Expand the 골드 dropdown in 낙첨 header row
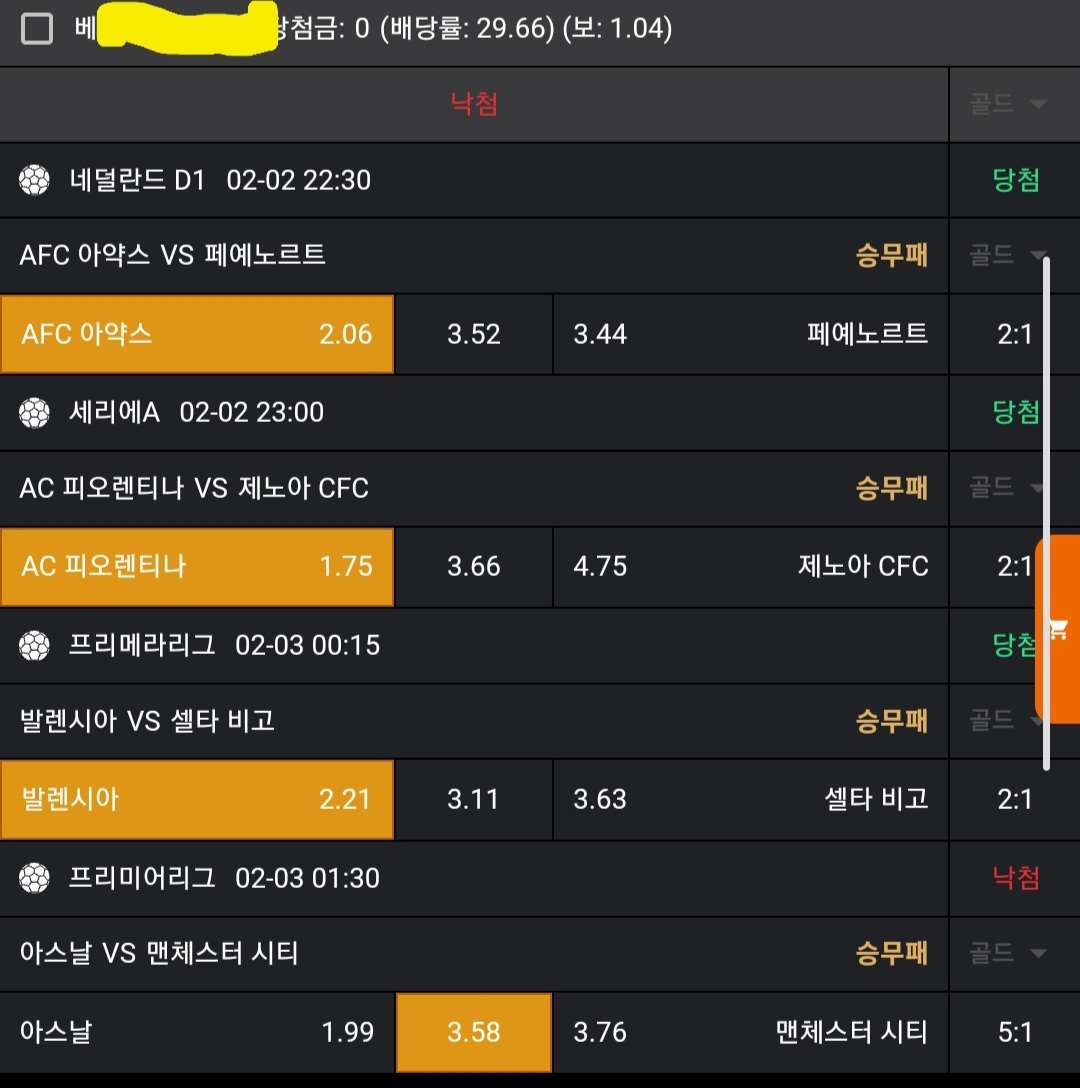The width and height of the screenshot is (1080, 1088). [x=1007, y=104]
